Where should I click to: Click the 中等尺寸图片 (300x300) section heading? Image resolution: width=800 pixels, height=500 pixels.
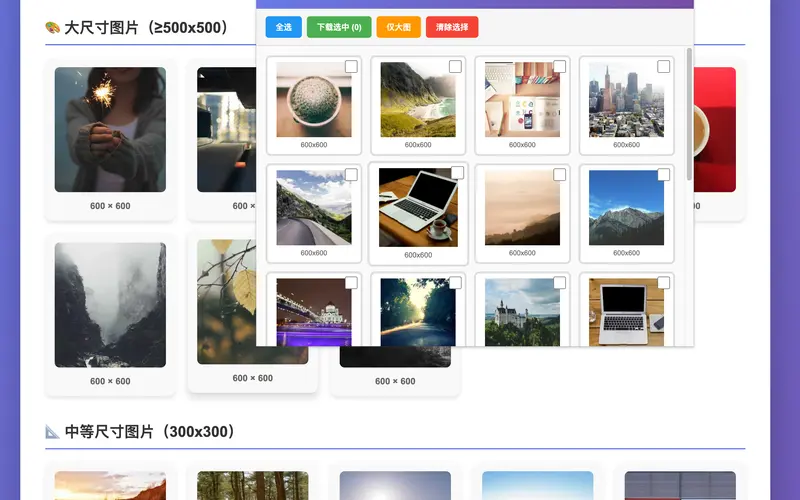(x=150, y=432)
